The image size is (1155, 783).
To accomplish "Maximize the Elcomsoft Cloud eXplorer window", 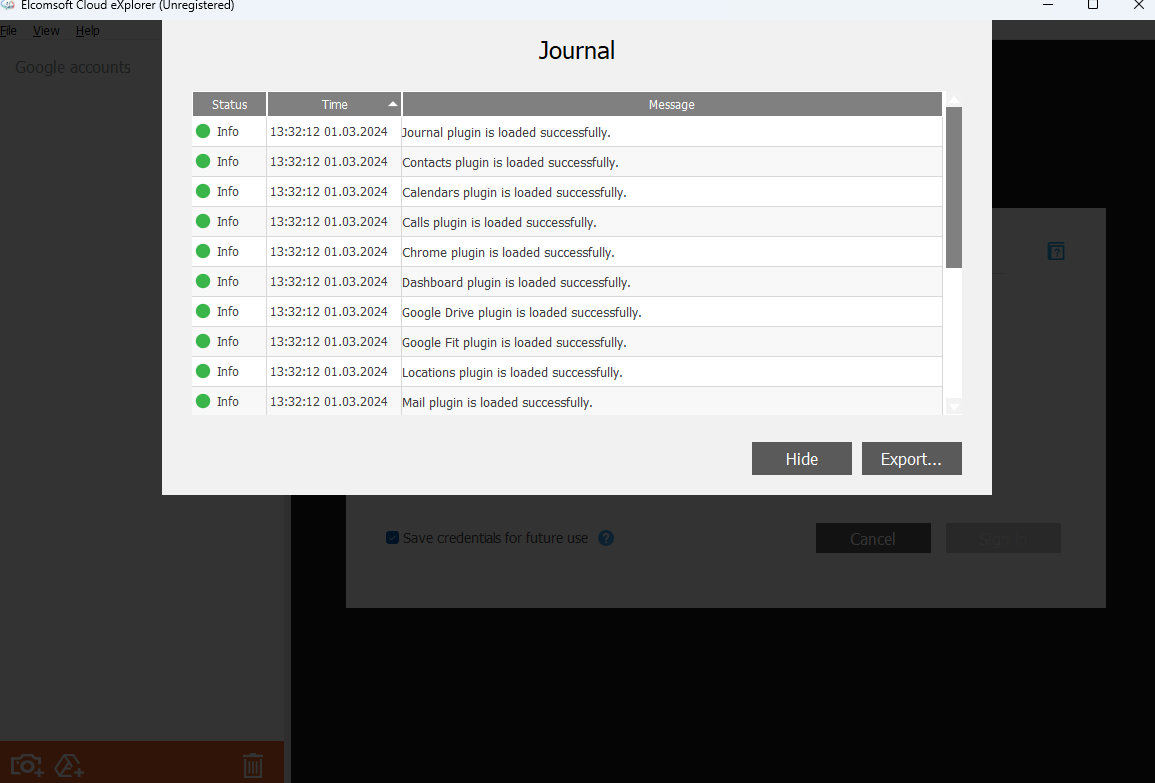I will [x=1093, y=5].
